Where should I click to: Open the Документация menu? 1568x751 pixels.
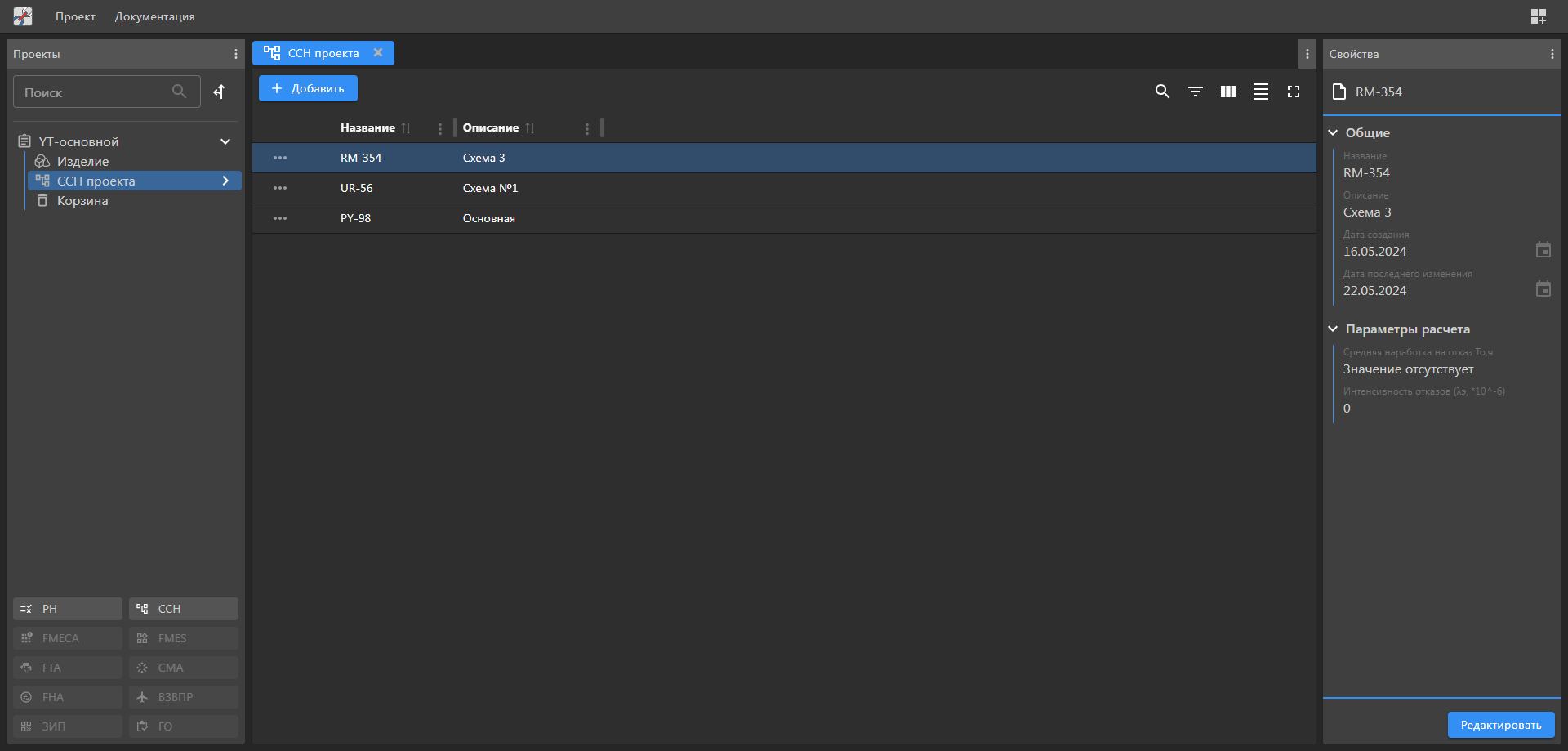pyautogui.click(x=154, y=16)
